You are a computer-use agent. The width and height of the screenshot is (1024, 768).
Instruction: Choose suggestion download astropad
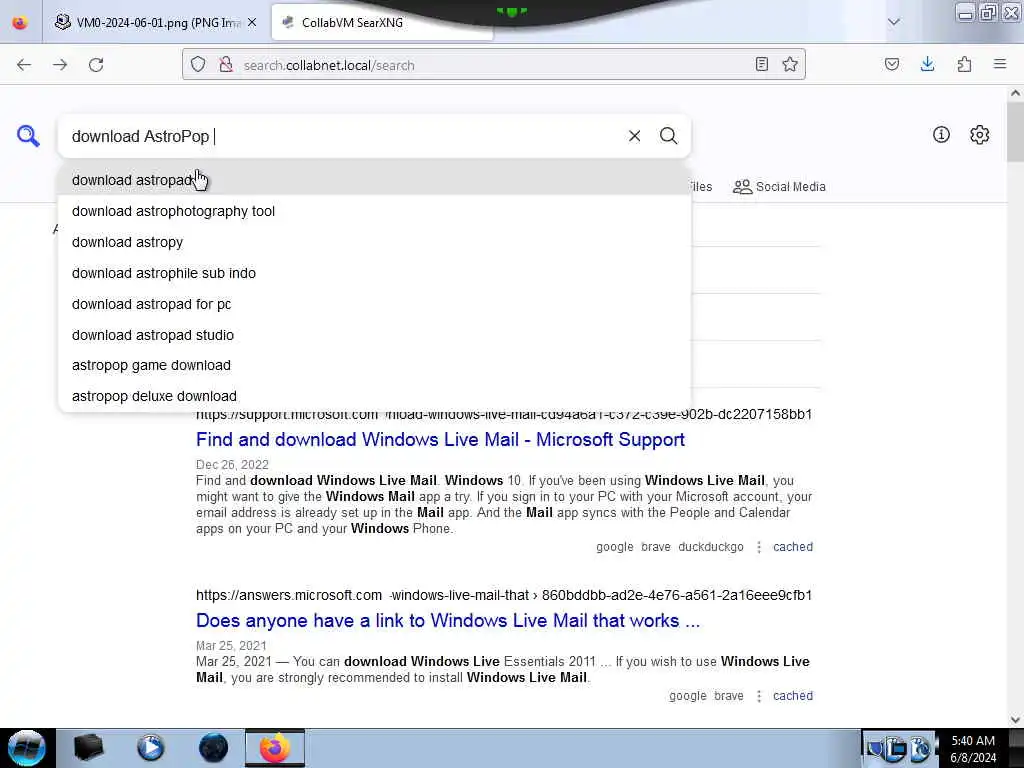tap(374, 180)
